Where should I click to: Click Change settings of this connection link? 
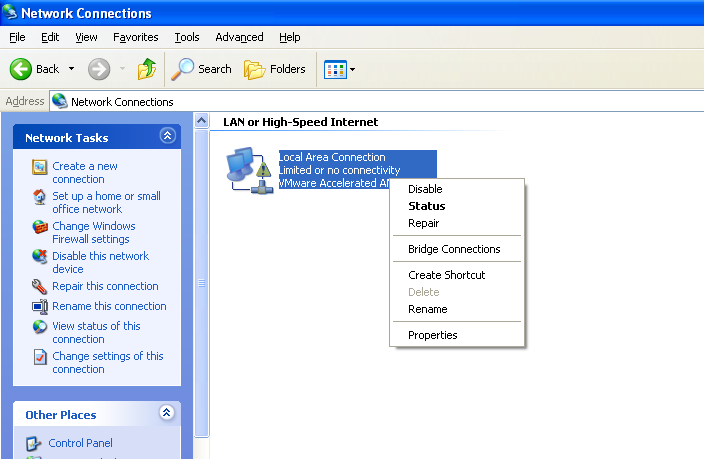coord(108,363)
